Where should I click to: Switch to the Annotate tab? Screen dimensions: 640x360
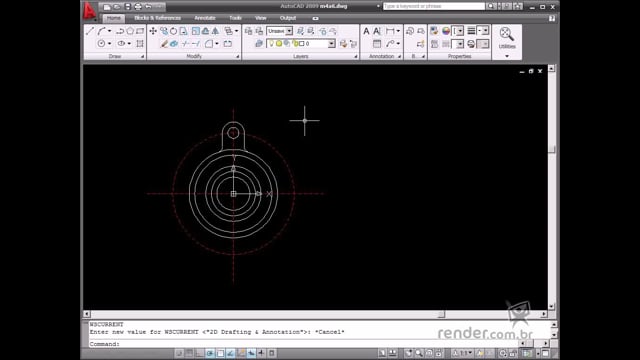pos(205,18)
